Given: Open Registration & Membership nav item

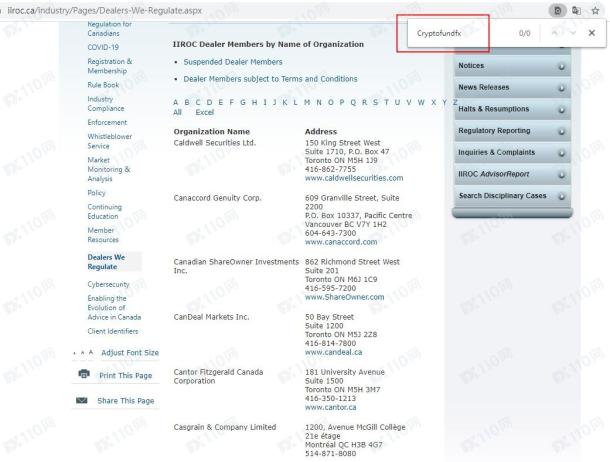Looking at the screenshot, I should tap(110, 66).
